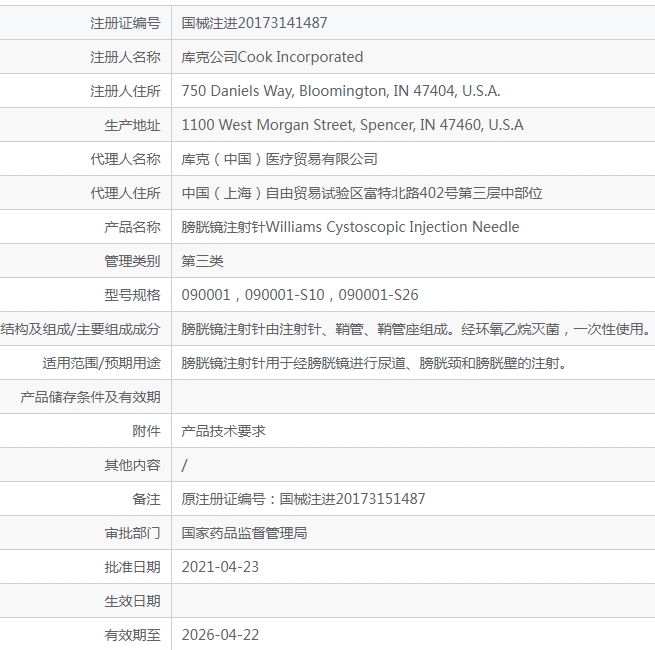Screen dimensions: 655x650
Task: Click product name Williams Cystoscopic Injection Needle
Action: 350,227
